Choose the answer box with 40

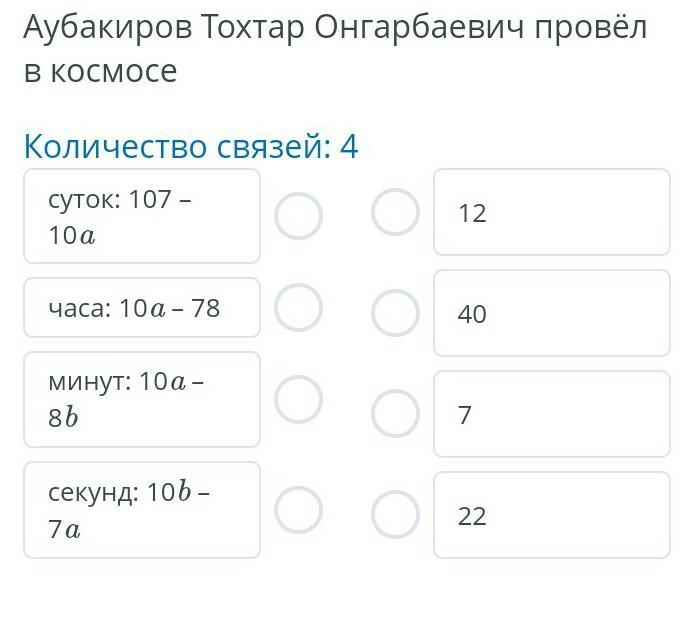[551, 313]
